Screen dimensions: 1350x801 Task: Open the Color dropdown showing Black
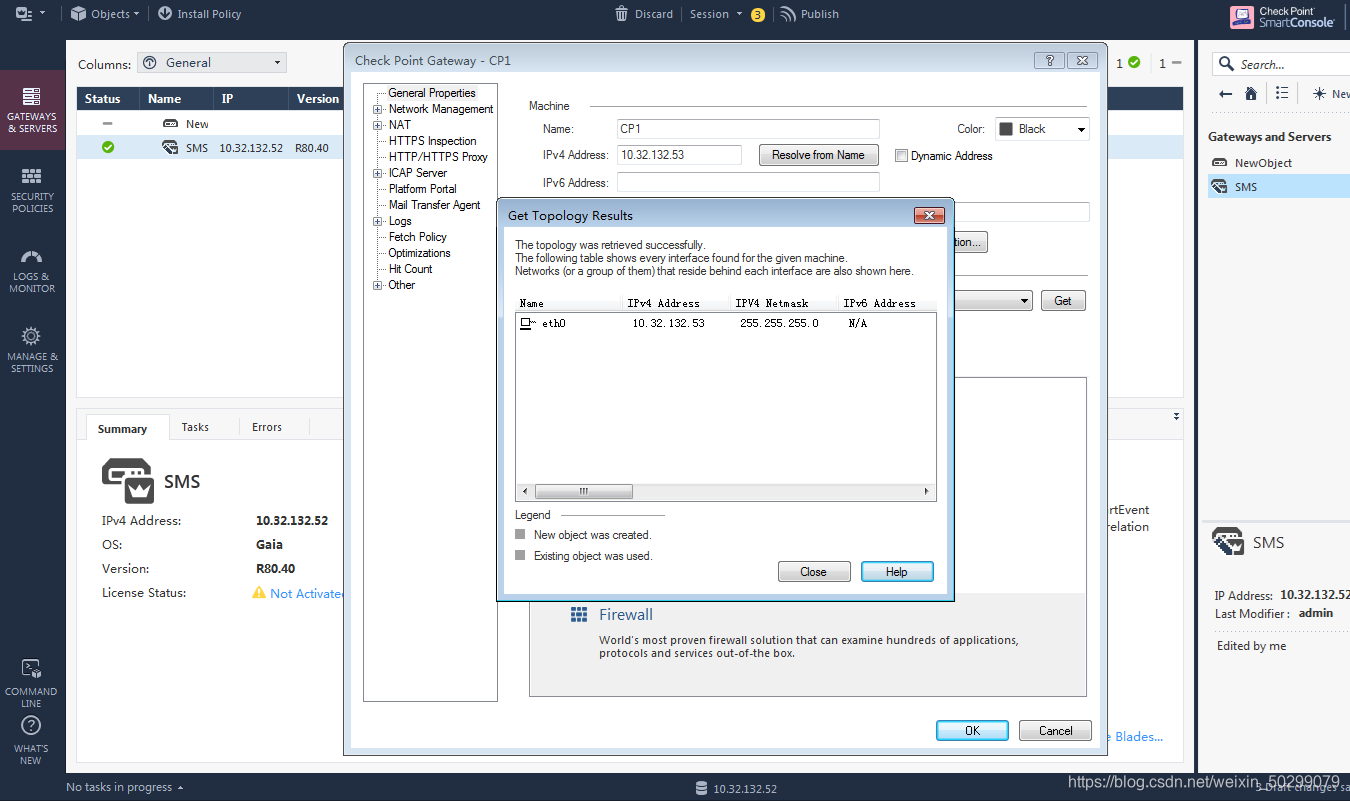(1041, 129)
